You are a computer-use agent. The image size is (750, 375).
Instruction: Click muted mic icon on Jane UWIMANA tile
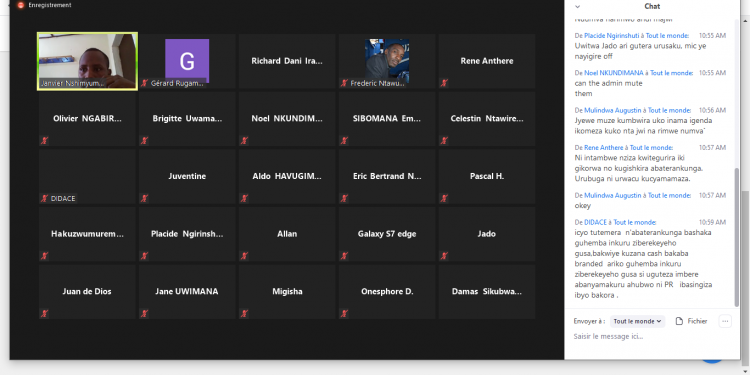[x=144, y=314]
